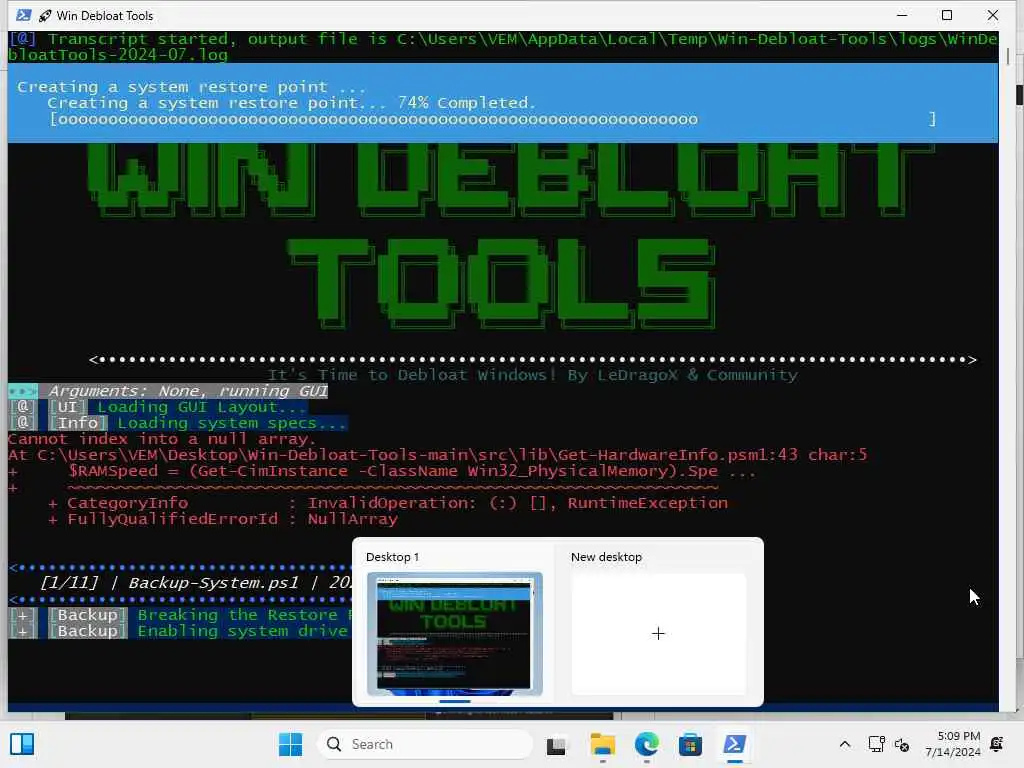Click the "74% Completed" status text

click(x=466, y=103)
